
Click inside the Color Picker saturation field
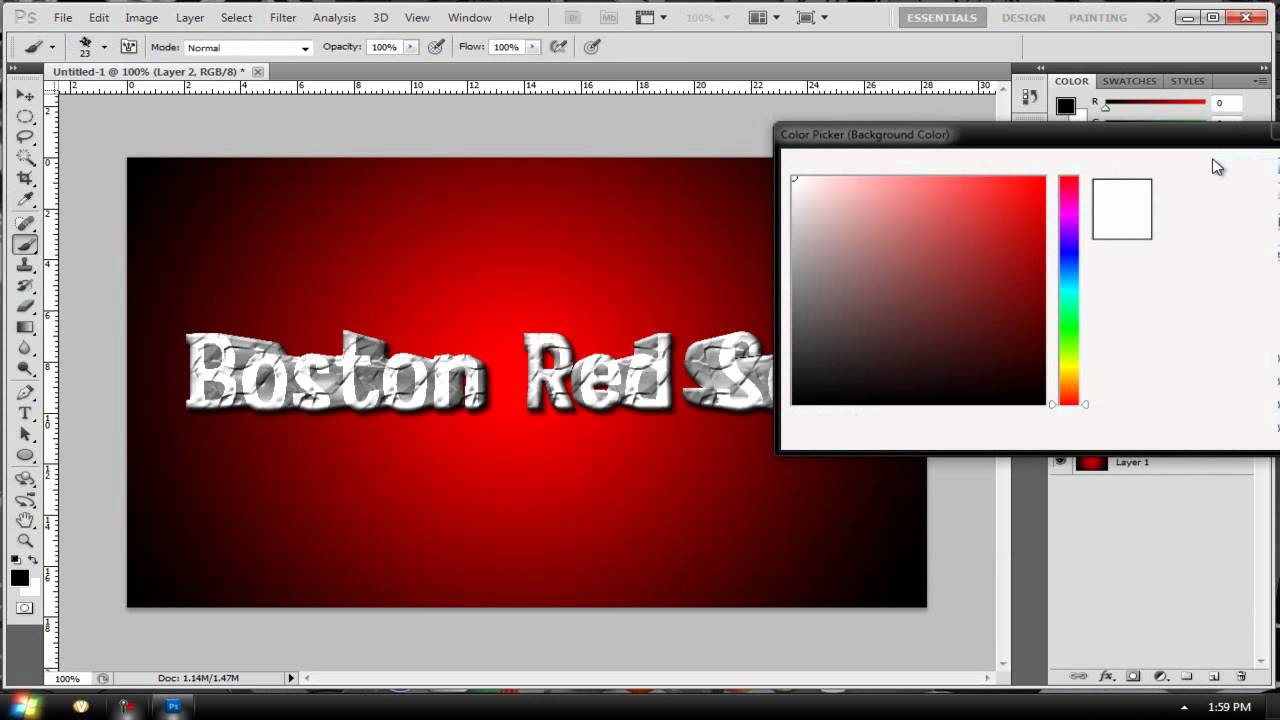point(918,290)
